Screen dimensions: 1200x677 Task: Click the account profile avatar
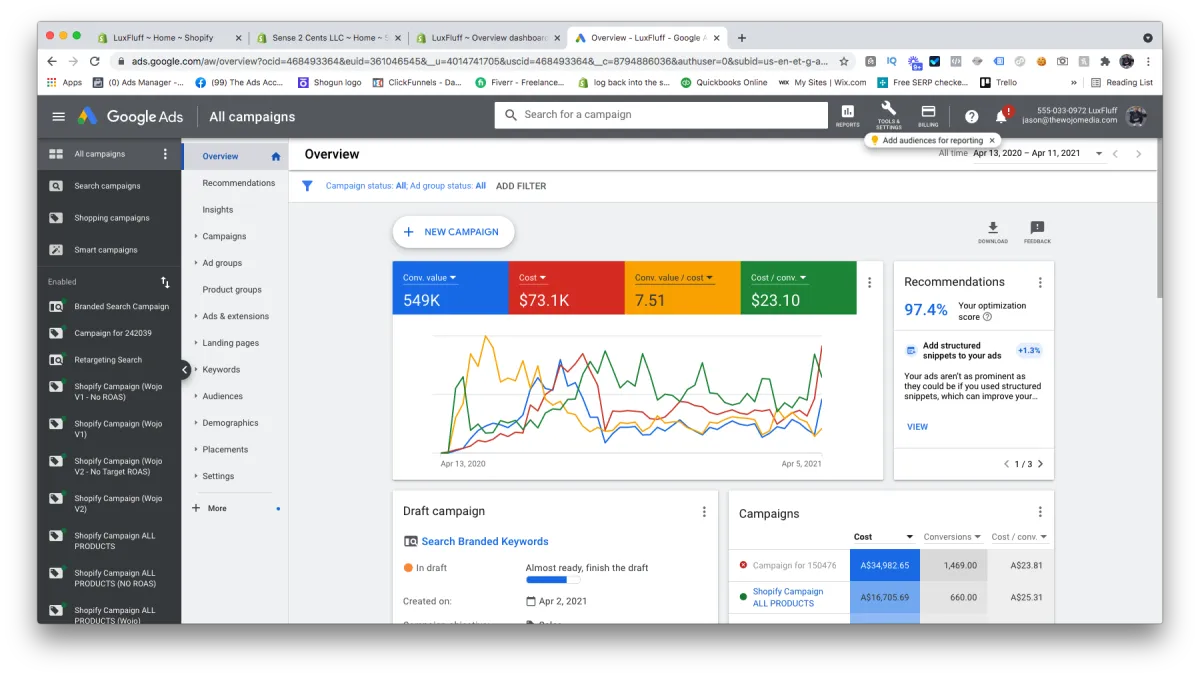click(x=1136, y=116)
